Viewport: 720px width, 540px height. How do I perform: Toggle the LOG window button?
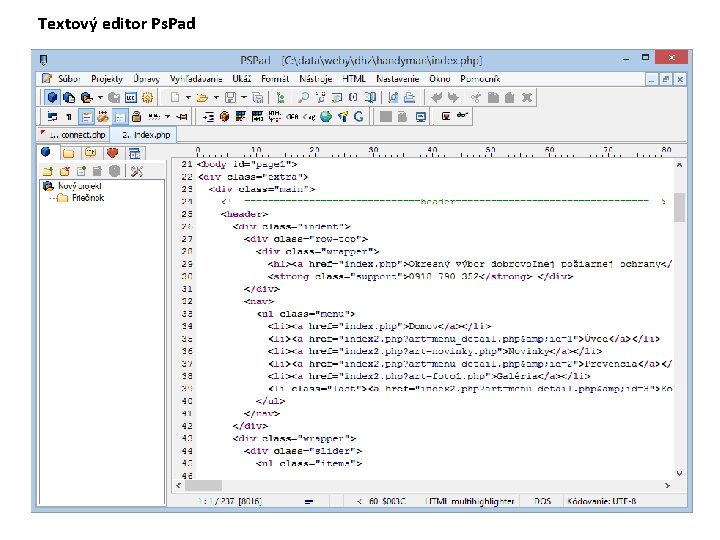tap(131, 97)
